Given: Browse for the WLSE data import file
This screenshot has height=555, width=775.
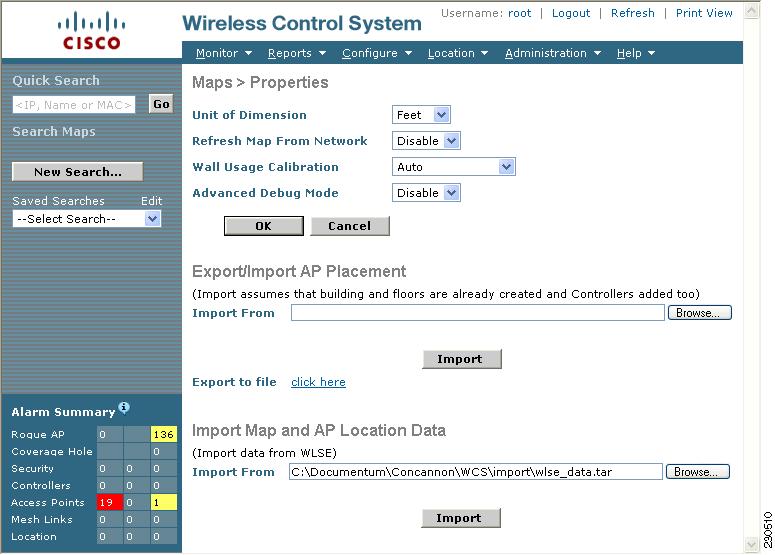Looking at the screenshot, I should pos(697,472).
